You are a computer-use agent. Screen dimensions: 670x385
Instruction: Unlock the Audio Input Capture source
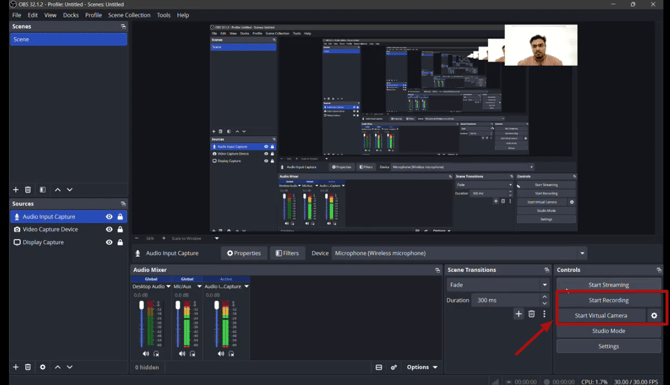(120, 217)
